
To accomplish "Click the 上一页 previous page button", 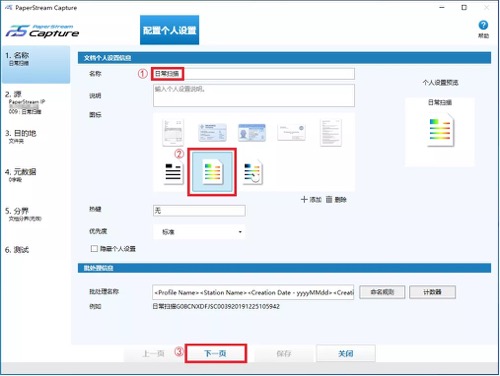I will (x=154, y=353).
